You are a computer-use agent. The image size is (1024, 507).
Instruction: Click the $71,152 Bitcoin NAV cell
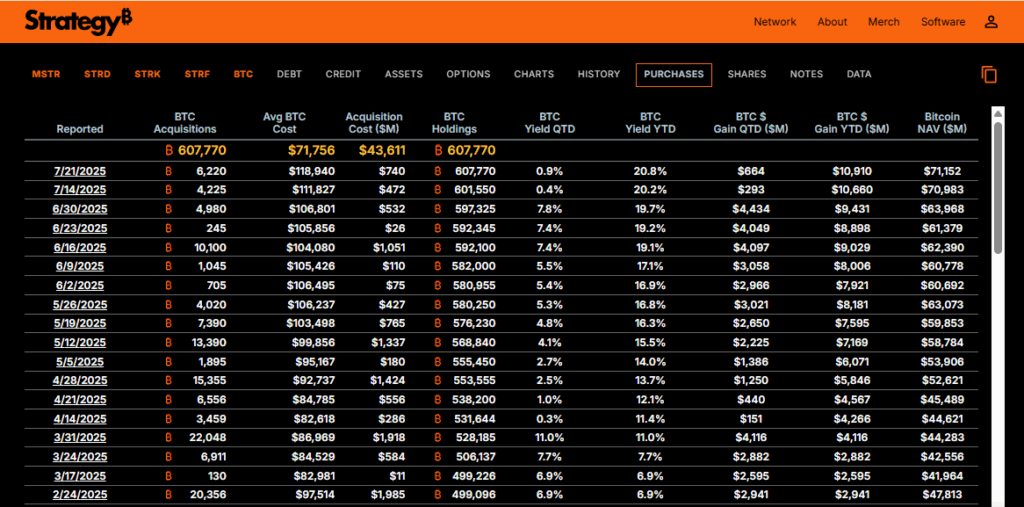[942, 172]
